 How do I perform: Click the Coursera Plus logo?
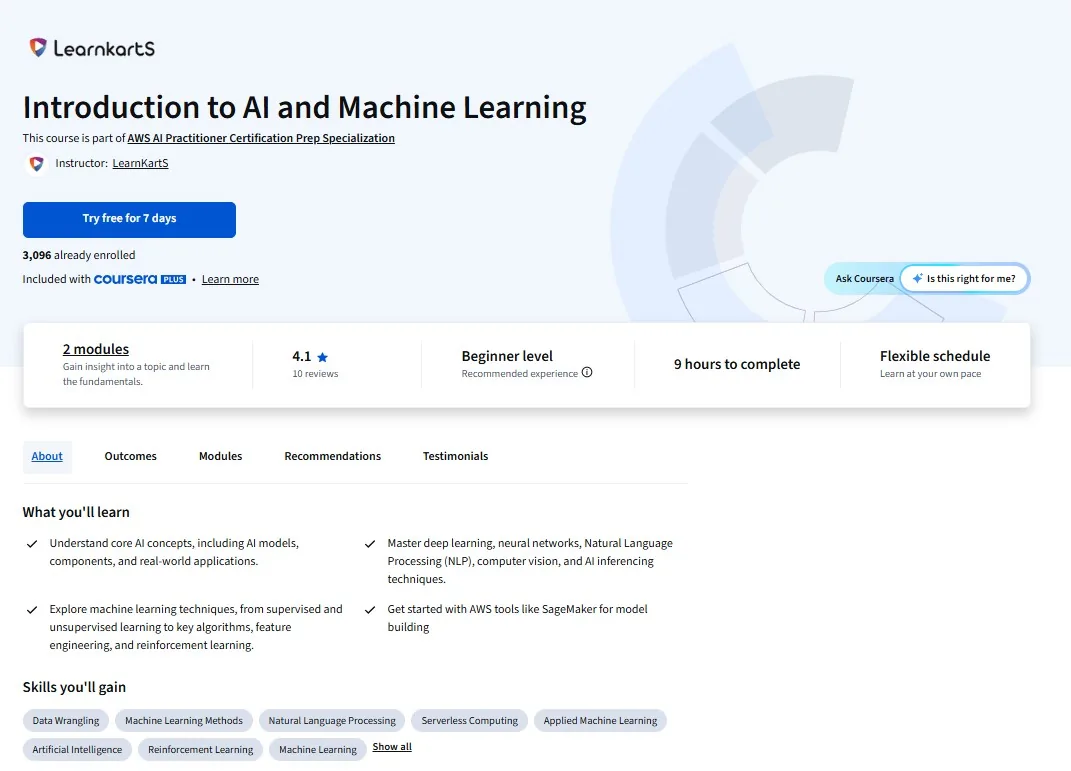coord(139,279)
